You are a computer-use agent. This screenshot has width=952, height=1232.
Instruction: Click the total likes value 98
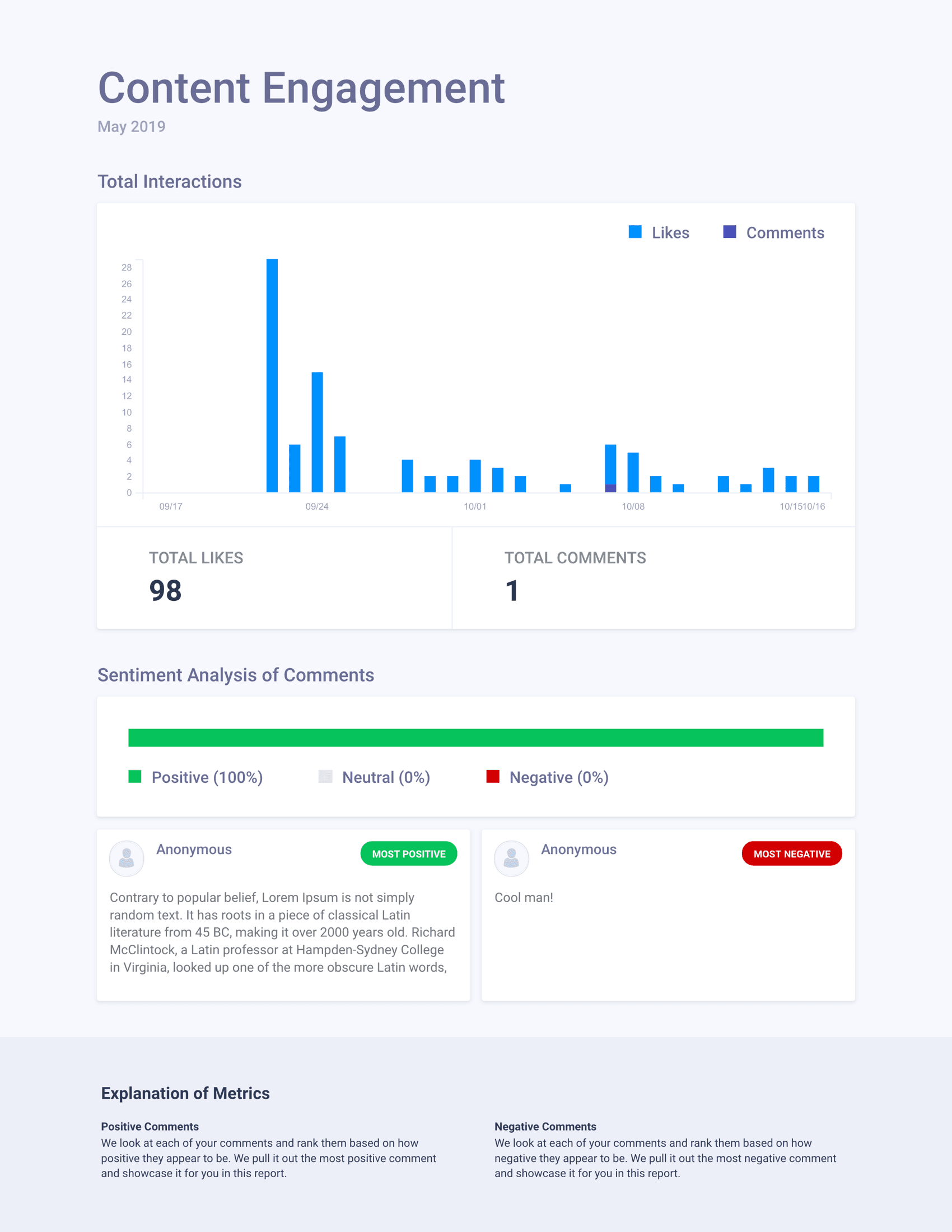click(x=165, y=591)
